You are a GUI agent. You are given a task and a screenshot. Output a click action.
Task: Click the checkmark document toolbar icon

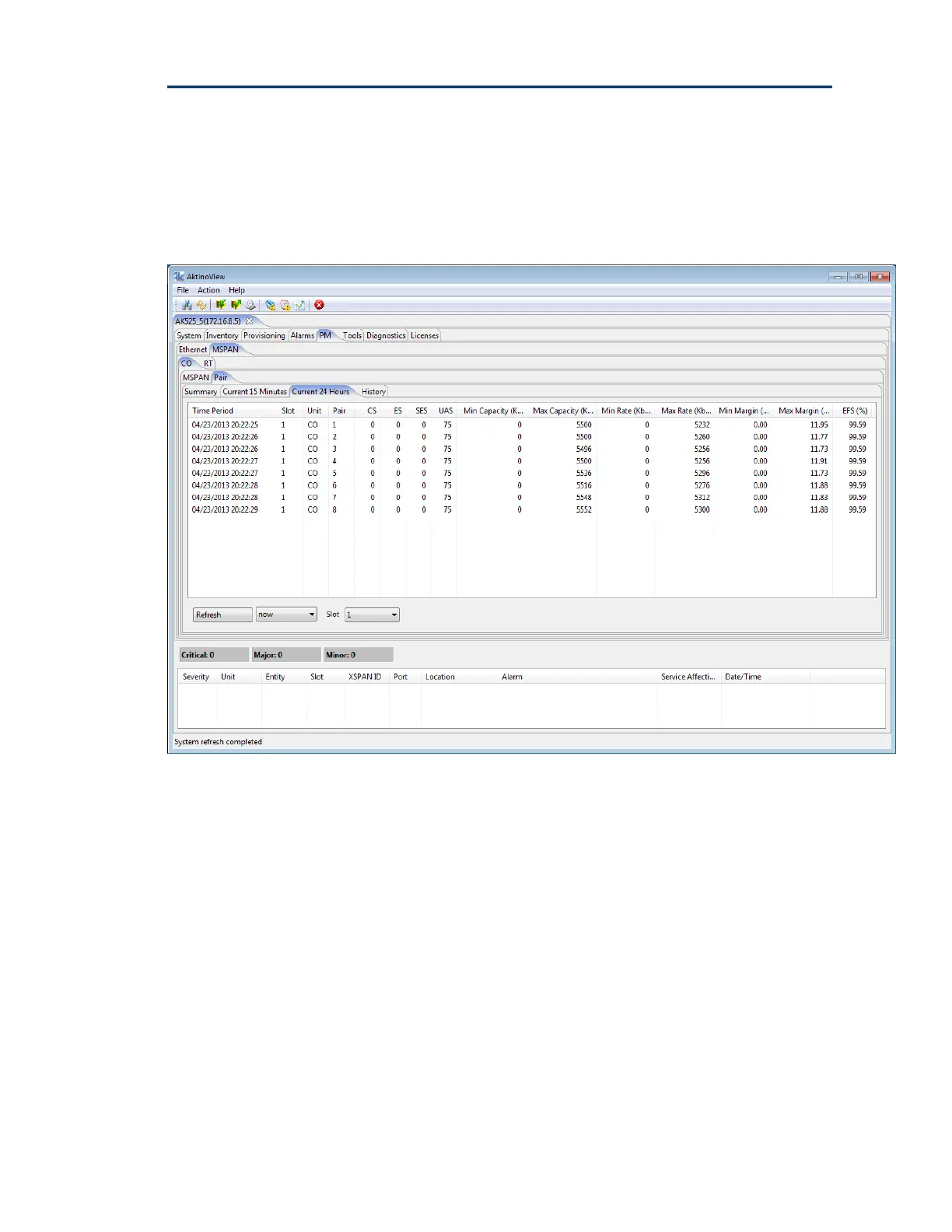(x=299, y=306)
